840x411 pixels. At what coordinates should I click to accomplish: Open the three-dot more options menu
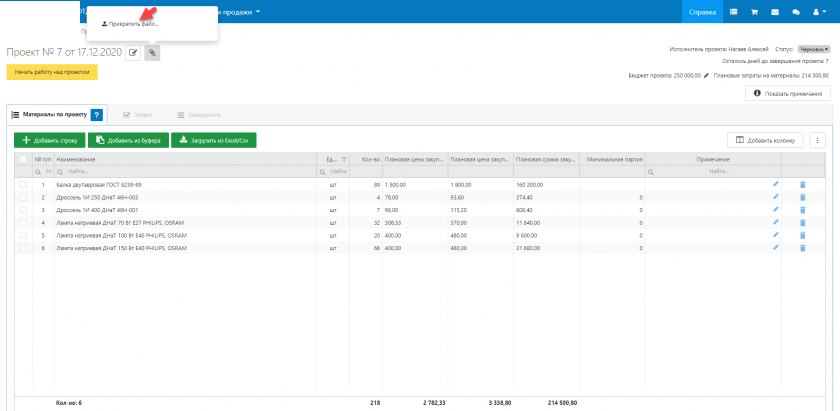[817, 141]
